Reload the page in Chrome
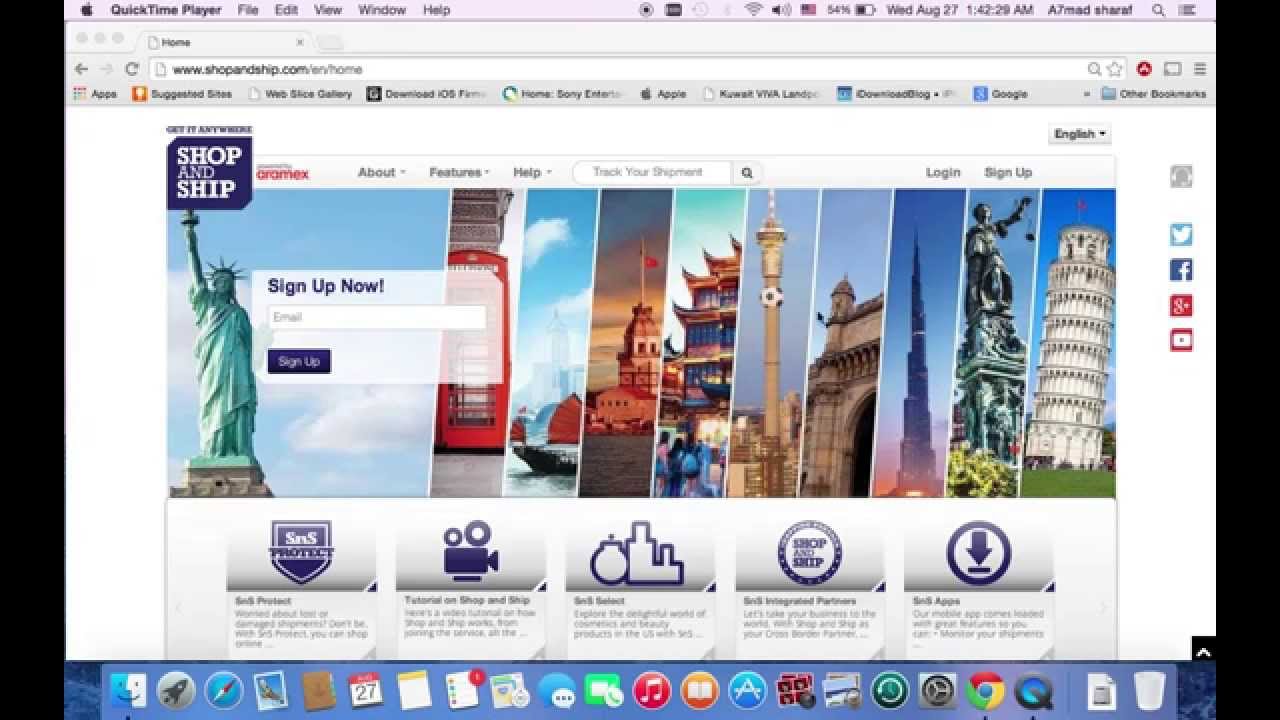 pos(131,69)
